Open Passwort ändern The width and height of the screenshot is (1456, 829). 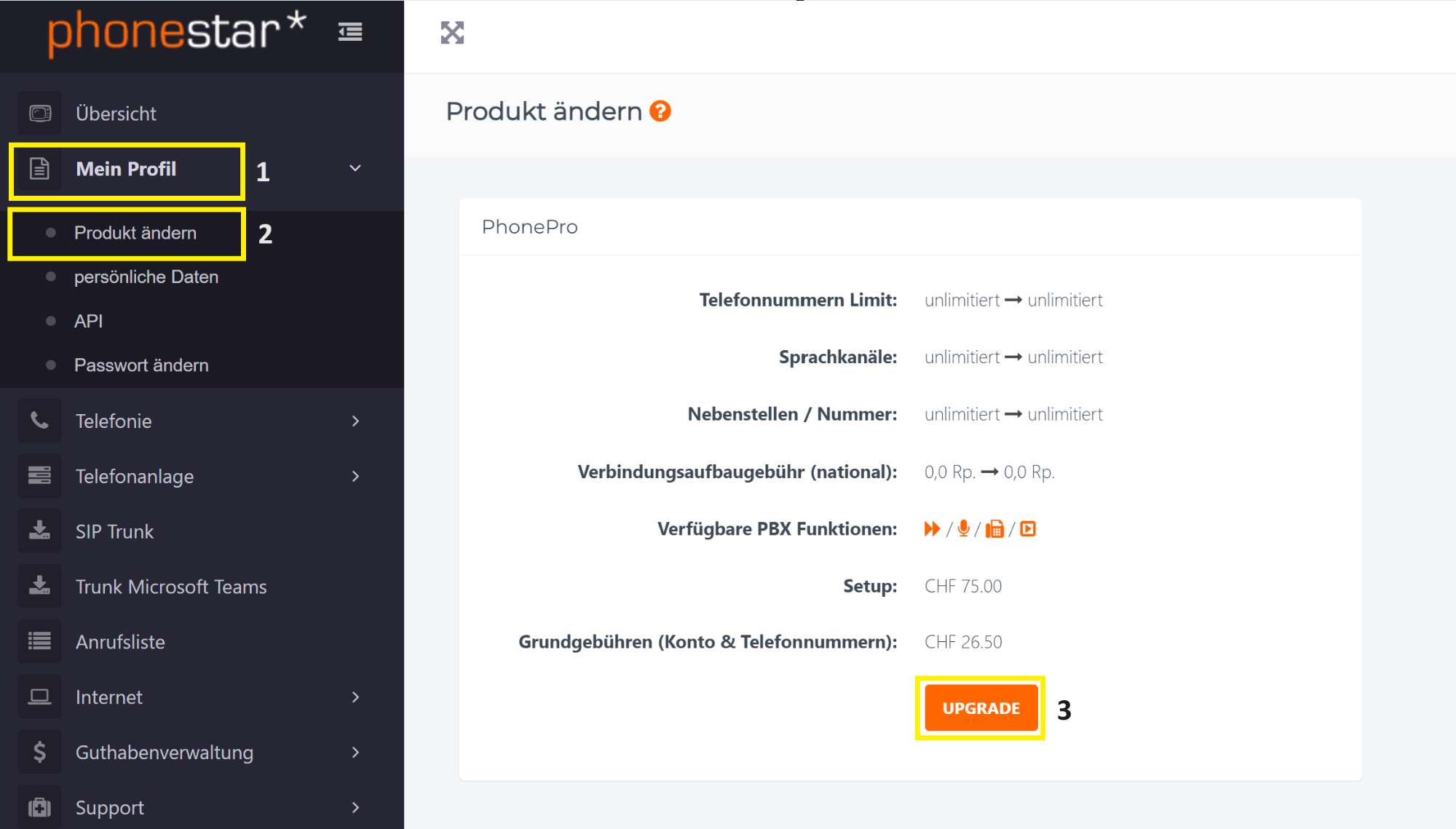click(x=141, y=365)
